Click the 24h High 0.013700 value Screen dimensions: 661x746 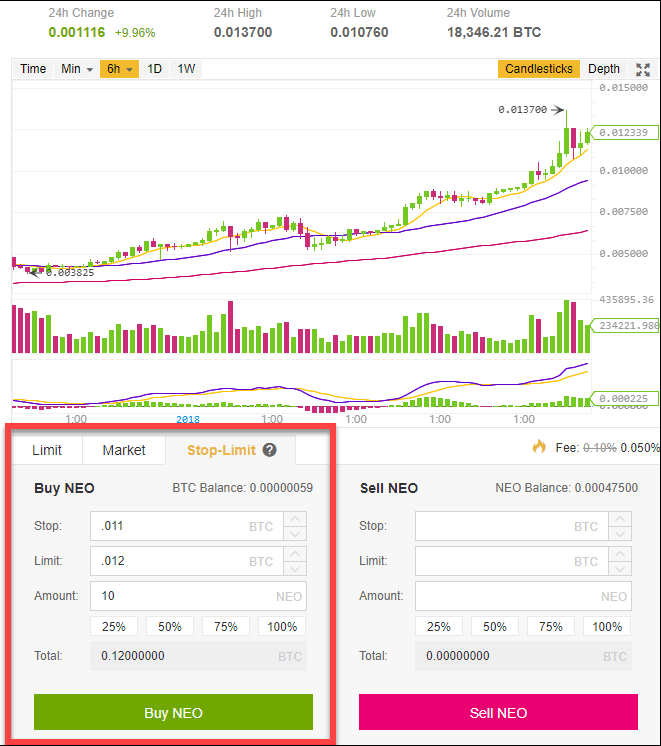pos(243,32)
